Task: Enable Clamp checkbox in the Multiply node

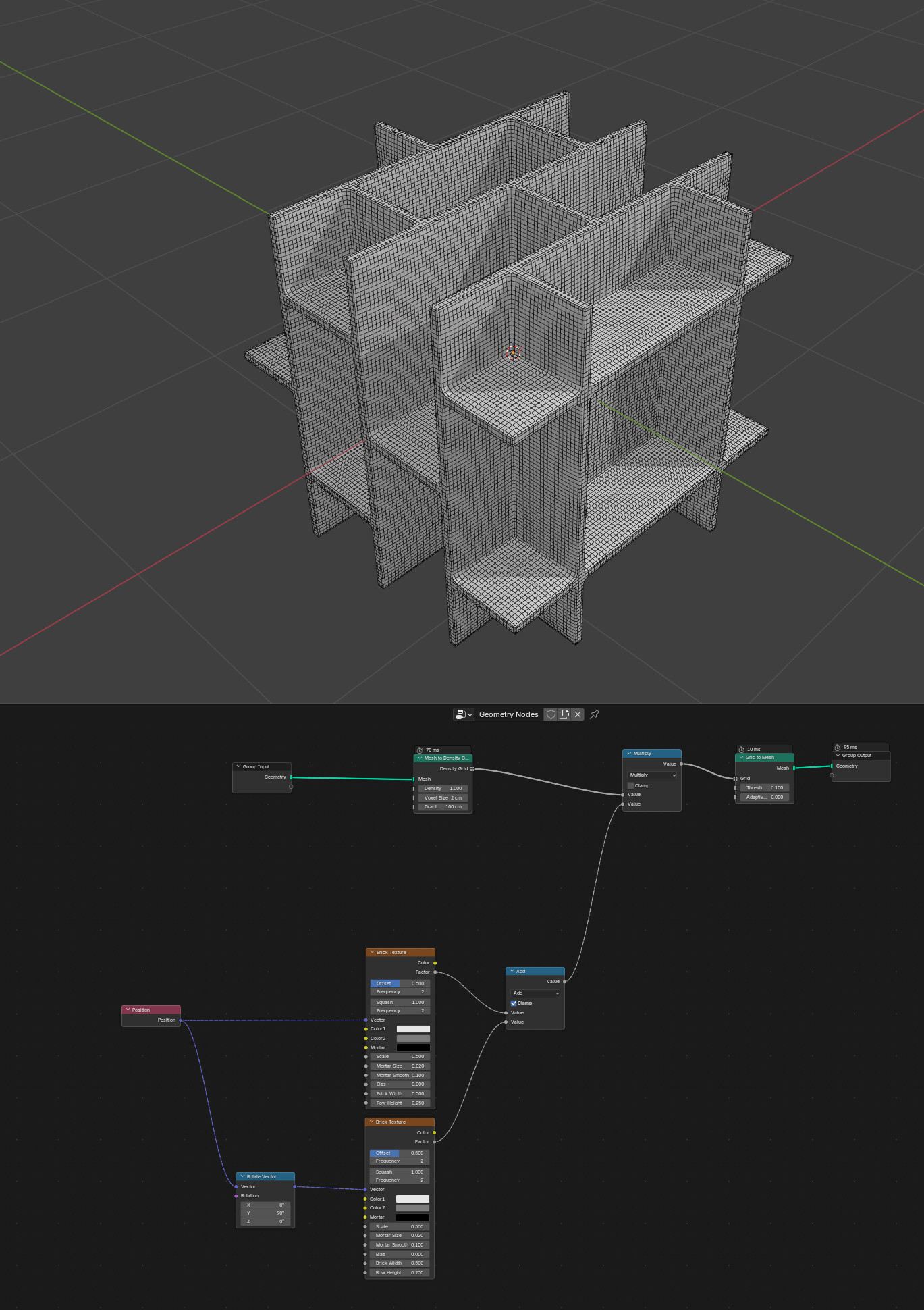Action: tap(631, 785)
